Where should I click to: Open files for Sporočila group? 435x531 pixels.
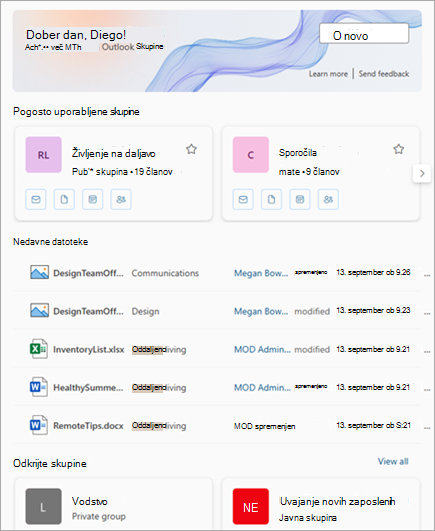point(271,199)
